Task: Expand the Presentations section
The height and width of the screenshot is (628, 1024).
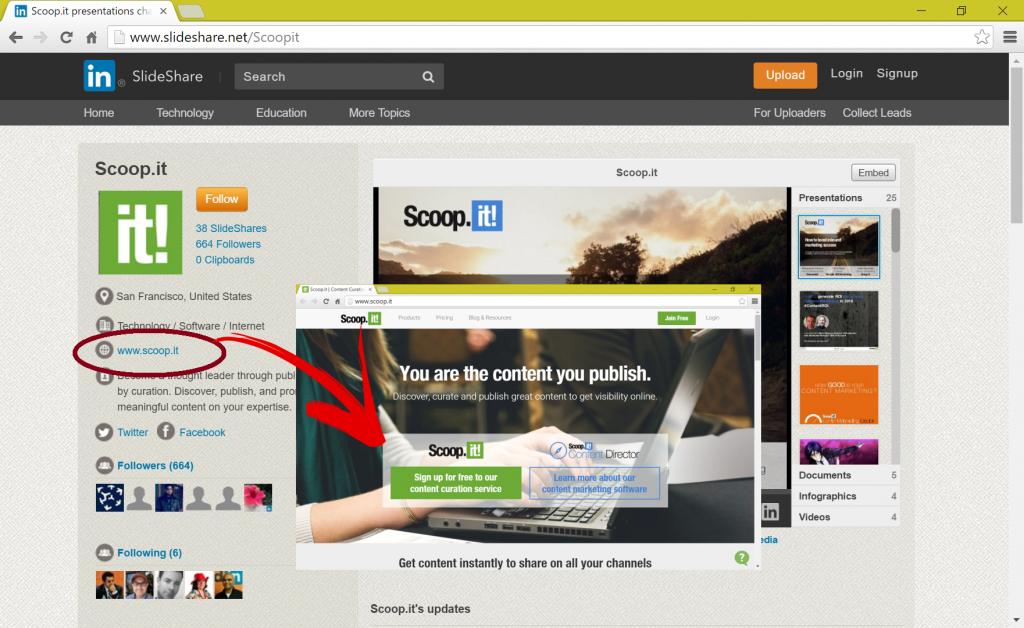Action: coord(847,198)
